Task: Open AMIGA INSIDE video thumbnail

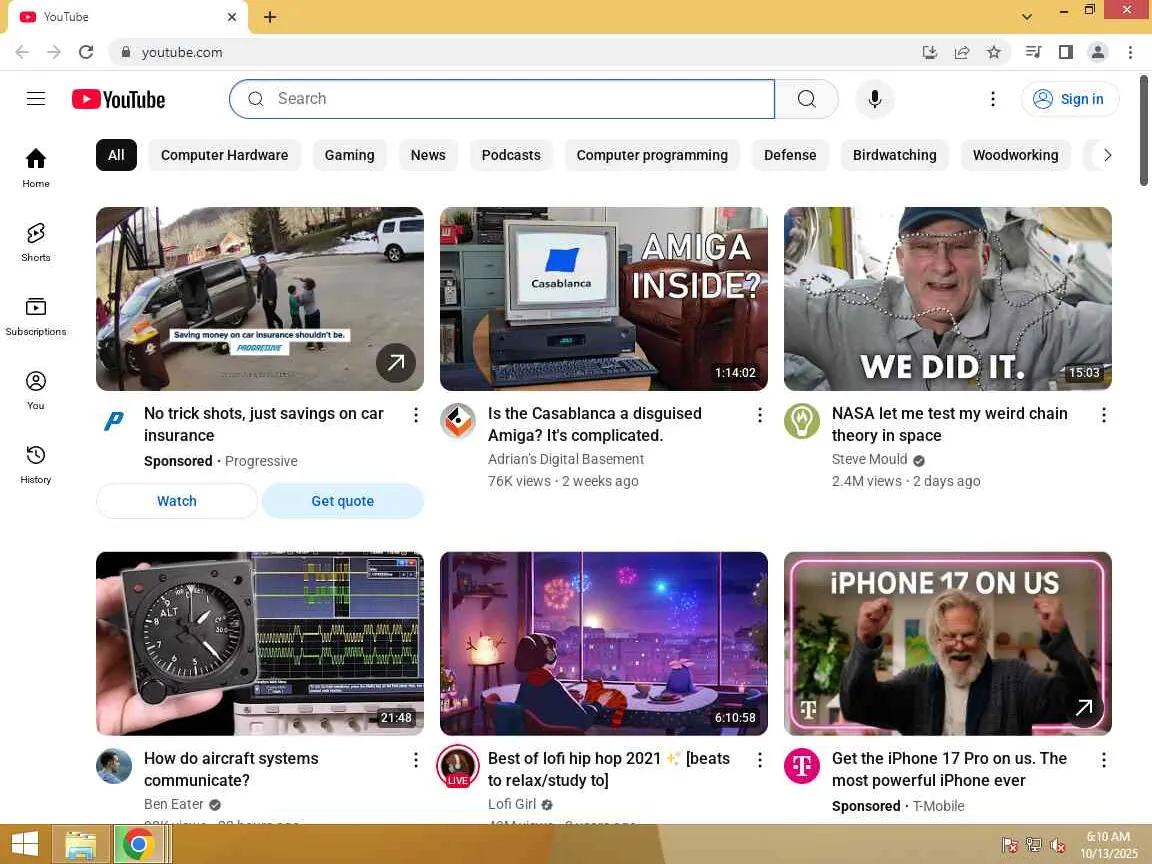Action: (x=604, y=298)
